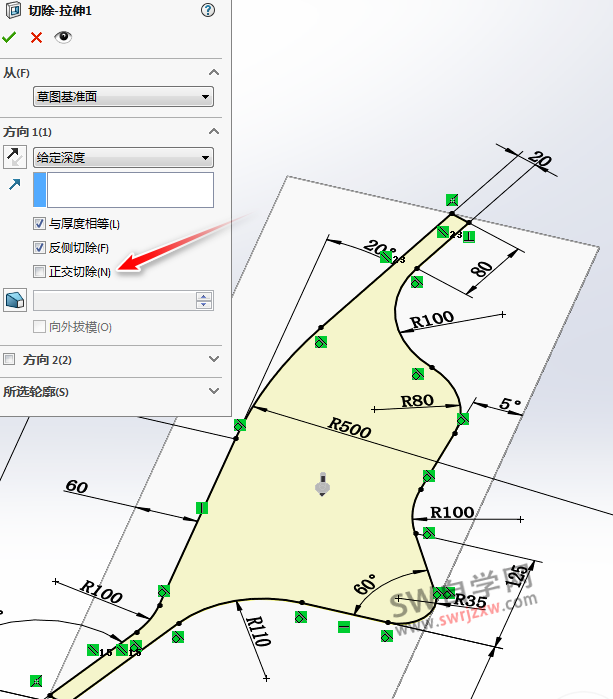Image resolution: width=613 pixels, height=699 pixels.
Task: Enable the 正交切除 checkbox
Action: (x=40, y=272)
